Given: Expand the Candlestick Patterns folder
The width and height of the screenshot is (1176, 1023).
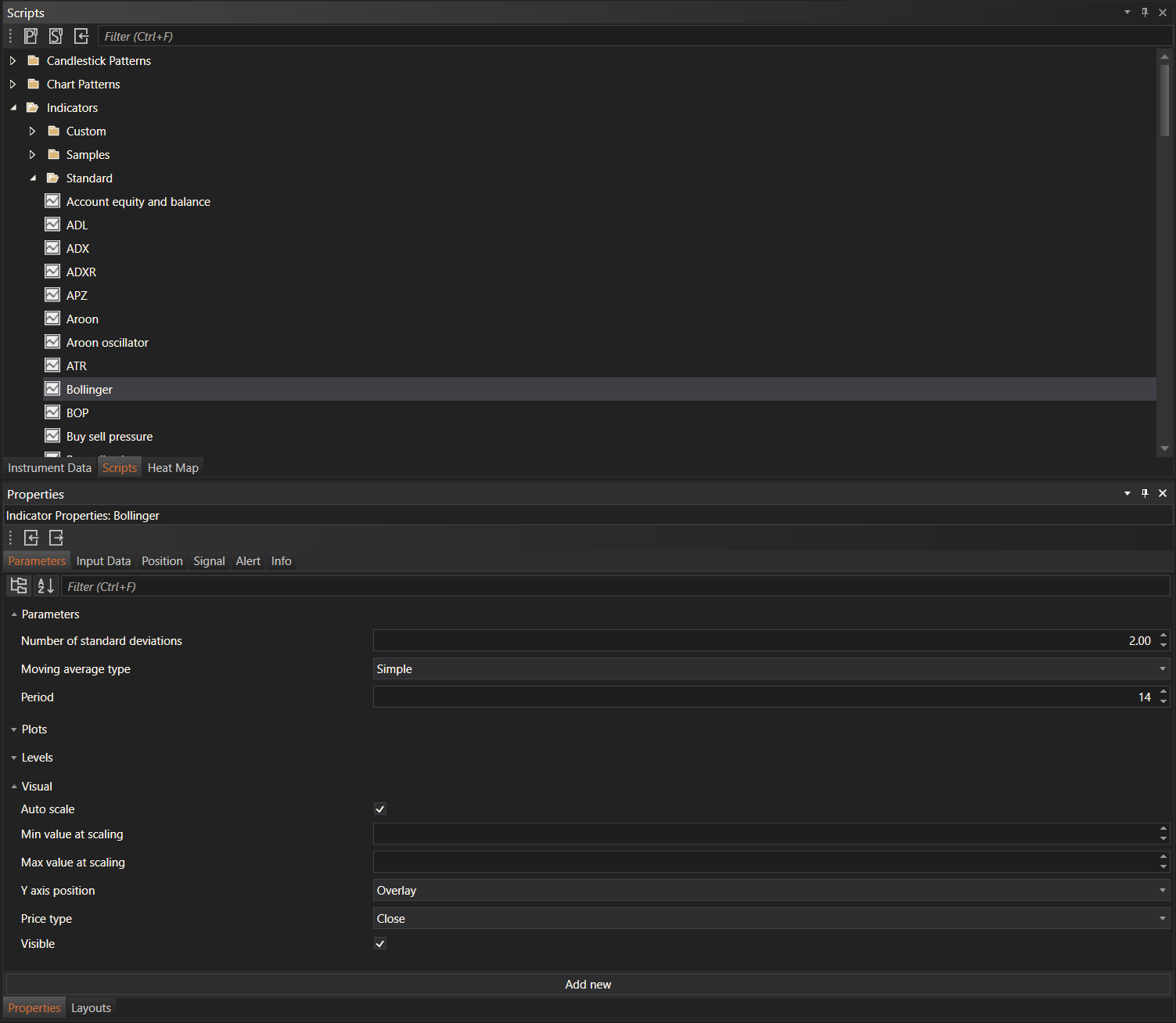Looking at the screenshot, I should pyautogui.click(x=13, y=61).
